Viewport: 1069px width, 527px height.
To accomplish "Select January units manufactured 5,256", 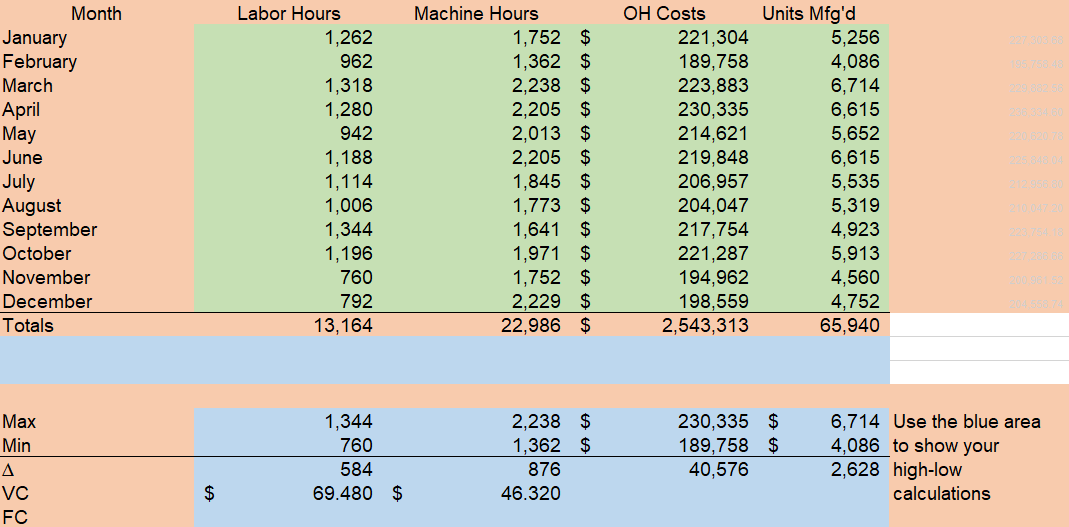I will (855, 37).
